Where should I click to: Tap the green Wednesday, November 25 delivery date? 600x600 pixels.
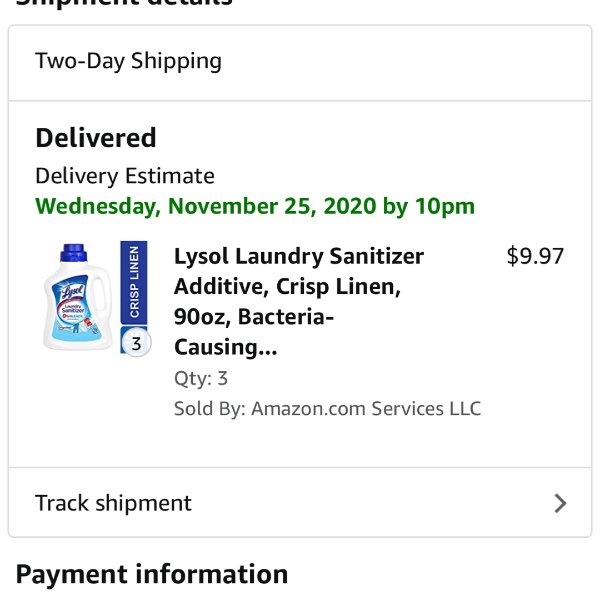point(255,206)
